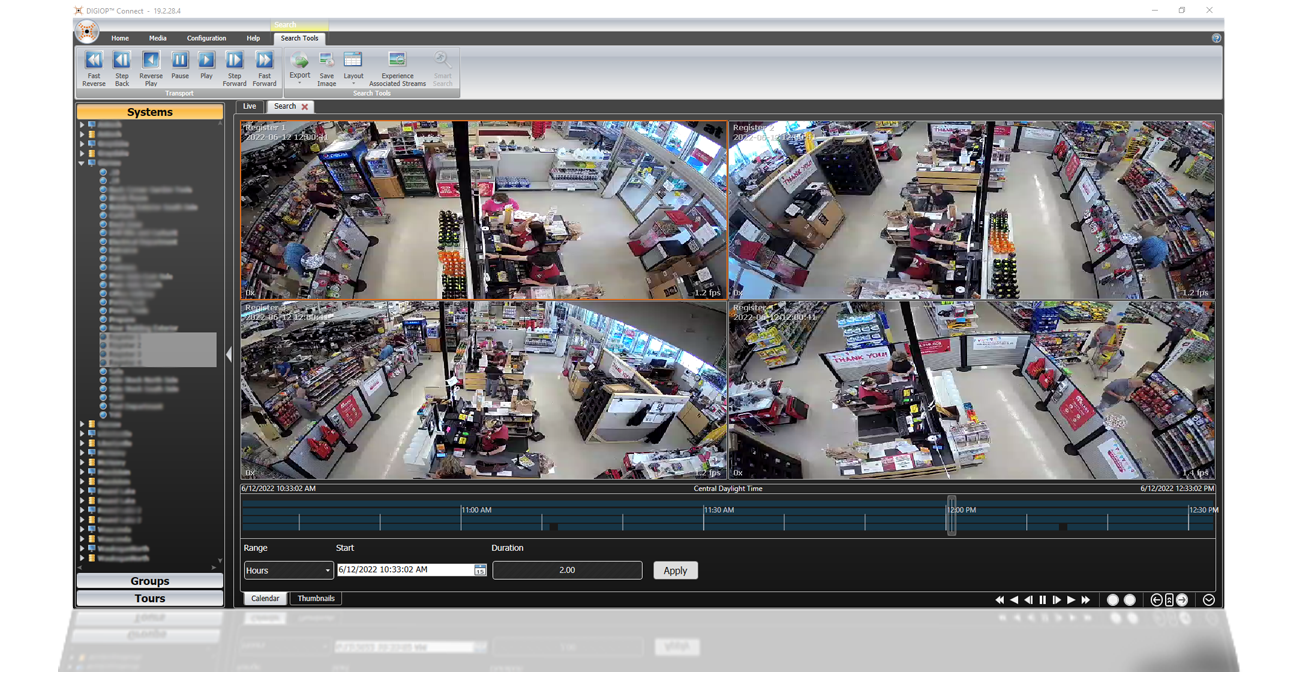Click the Systems tree scroll-down arrow
The height and width of the screenshot is (679, 1303).
(x=219, y=561)
